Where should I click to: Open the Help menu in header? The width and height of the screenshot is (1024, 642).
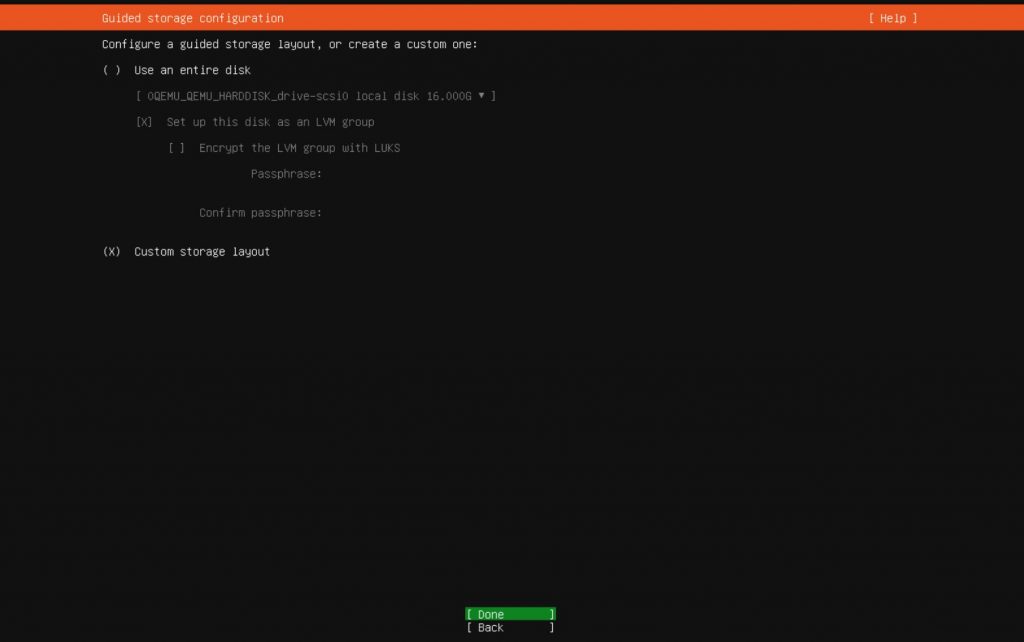(x=892, y=18)
